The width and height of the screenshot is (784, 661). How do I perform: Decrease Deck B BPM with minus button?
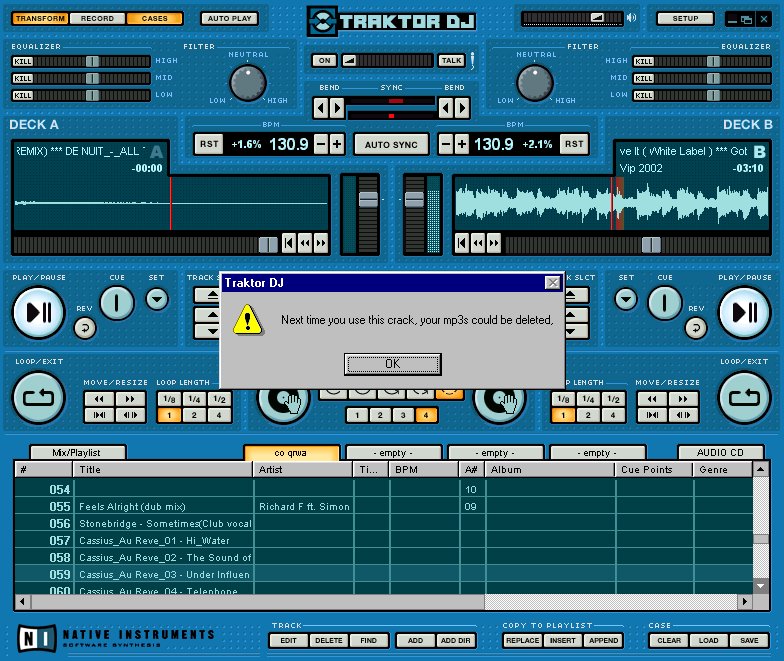446,144
